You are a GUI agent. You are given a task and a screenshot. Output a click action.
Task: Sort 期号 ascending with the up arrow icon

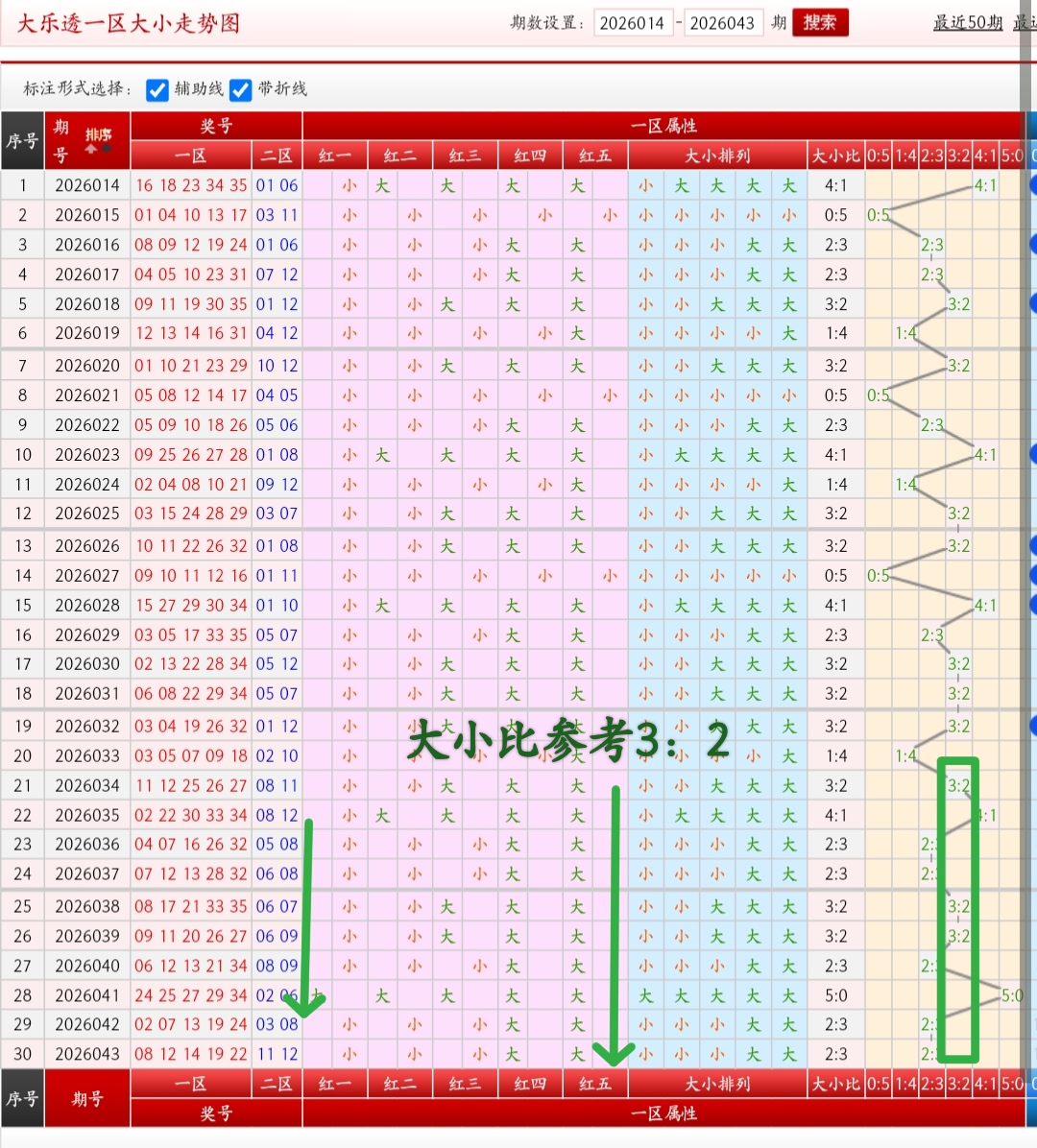point(90,150)
